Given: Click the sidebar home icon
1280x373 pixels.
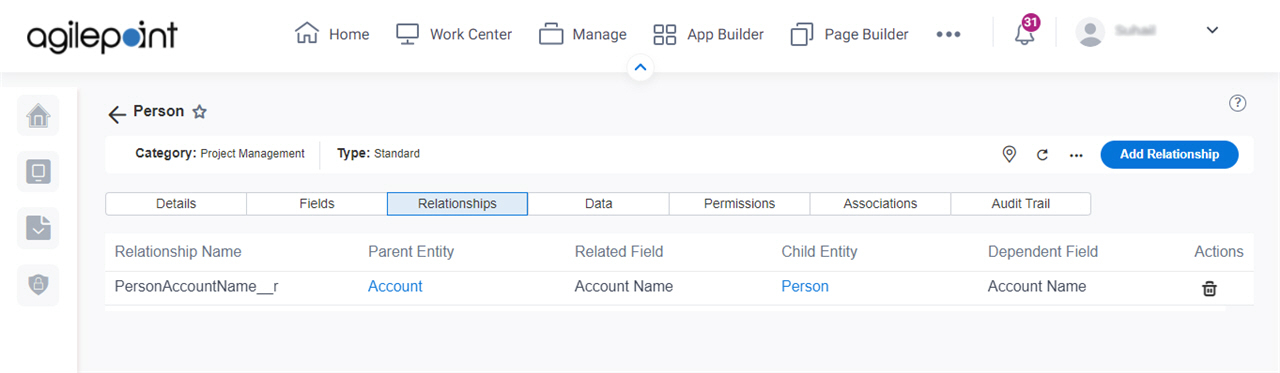Looking at the screenshot, I should tap(38, 116).
